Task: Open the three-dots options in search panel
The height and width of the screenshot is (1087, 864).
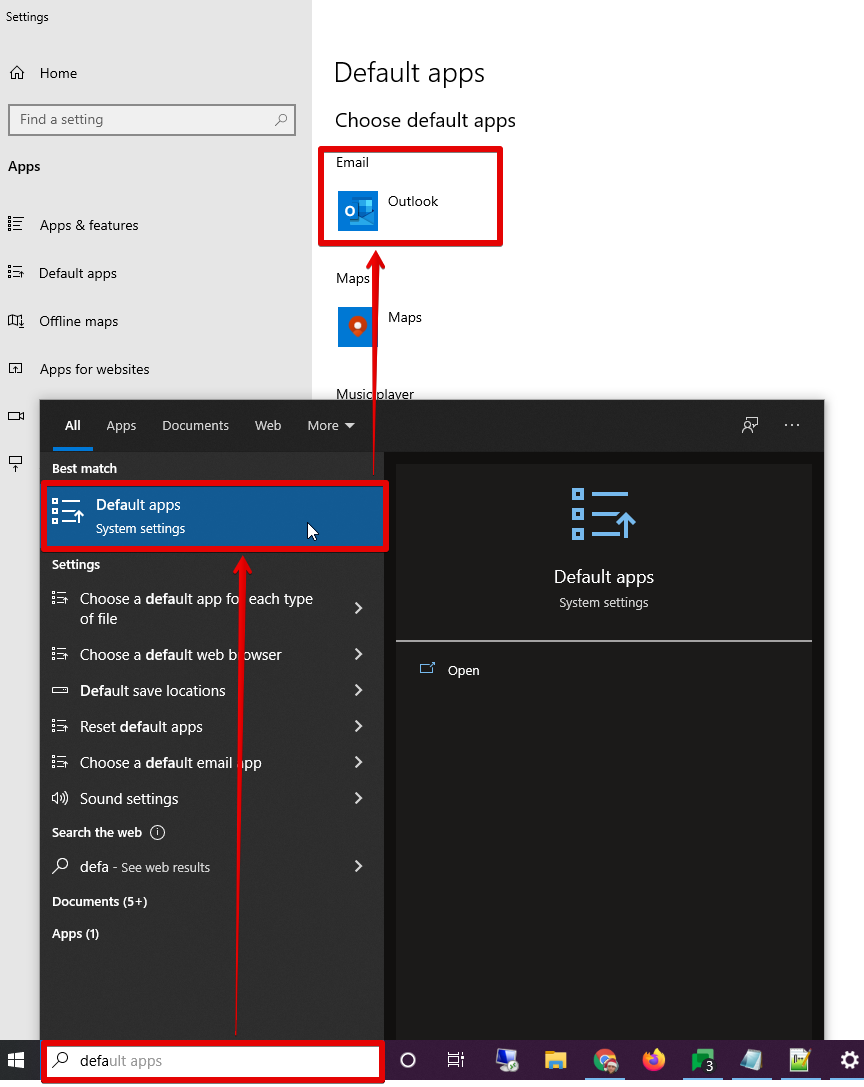Action: tap(792, 425)
